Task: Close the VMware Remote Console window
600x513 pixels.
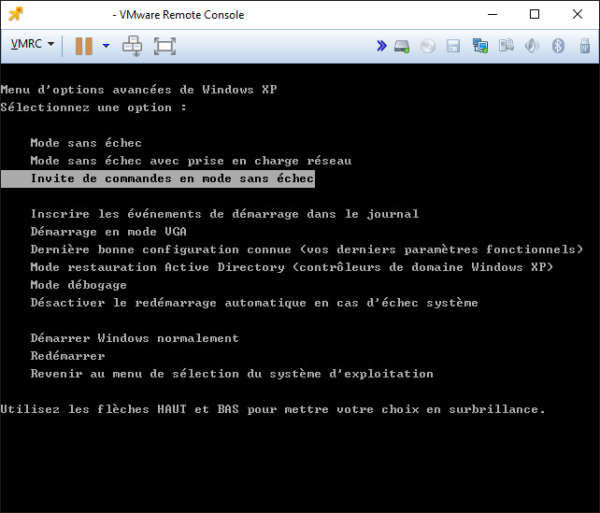Action: point(577,15)
